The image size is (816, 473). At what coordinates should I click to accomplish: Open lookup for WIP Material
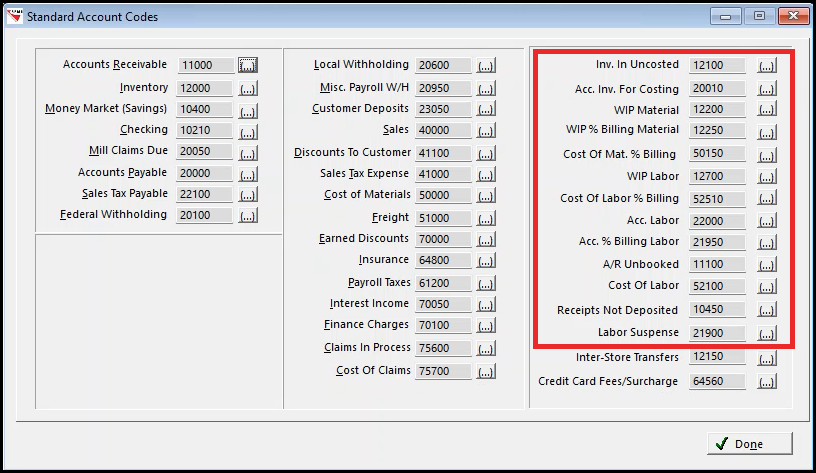pos(766,109)
